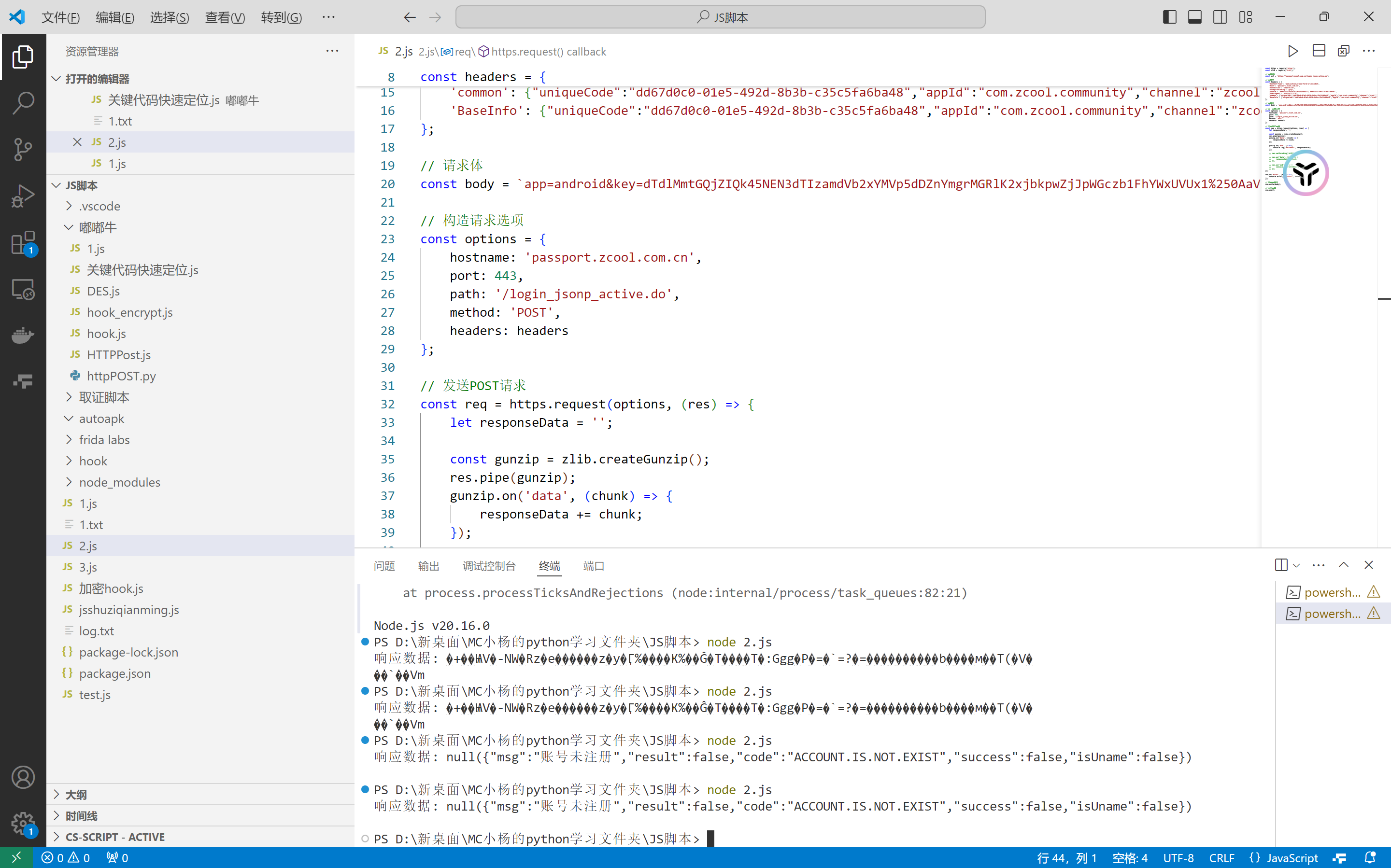Toggle primary side bar visibility
This screenshot has height=868, width=1391.
1169,17
